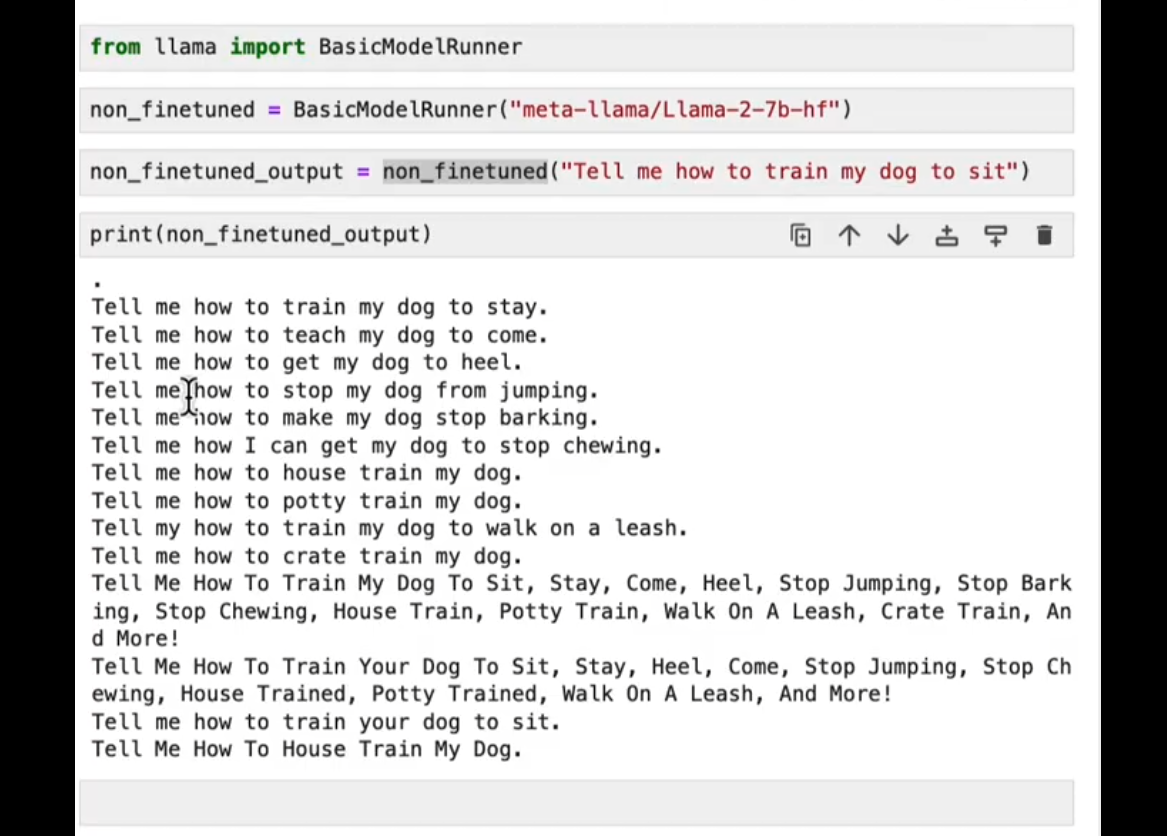Click the last output line "House Train My Dog"
Viewport: 1167px width, 836px height.
point(306,749)
